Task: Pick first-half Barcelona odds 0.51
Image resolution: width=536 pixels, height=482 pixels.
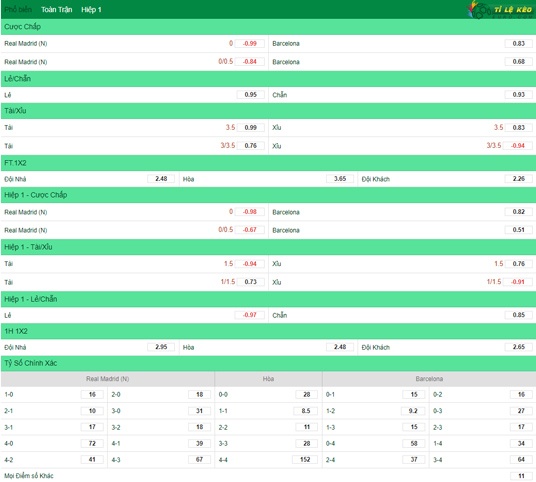Action: 518,230
